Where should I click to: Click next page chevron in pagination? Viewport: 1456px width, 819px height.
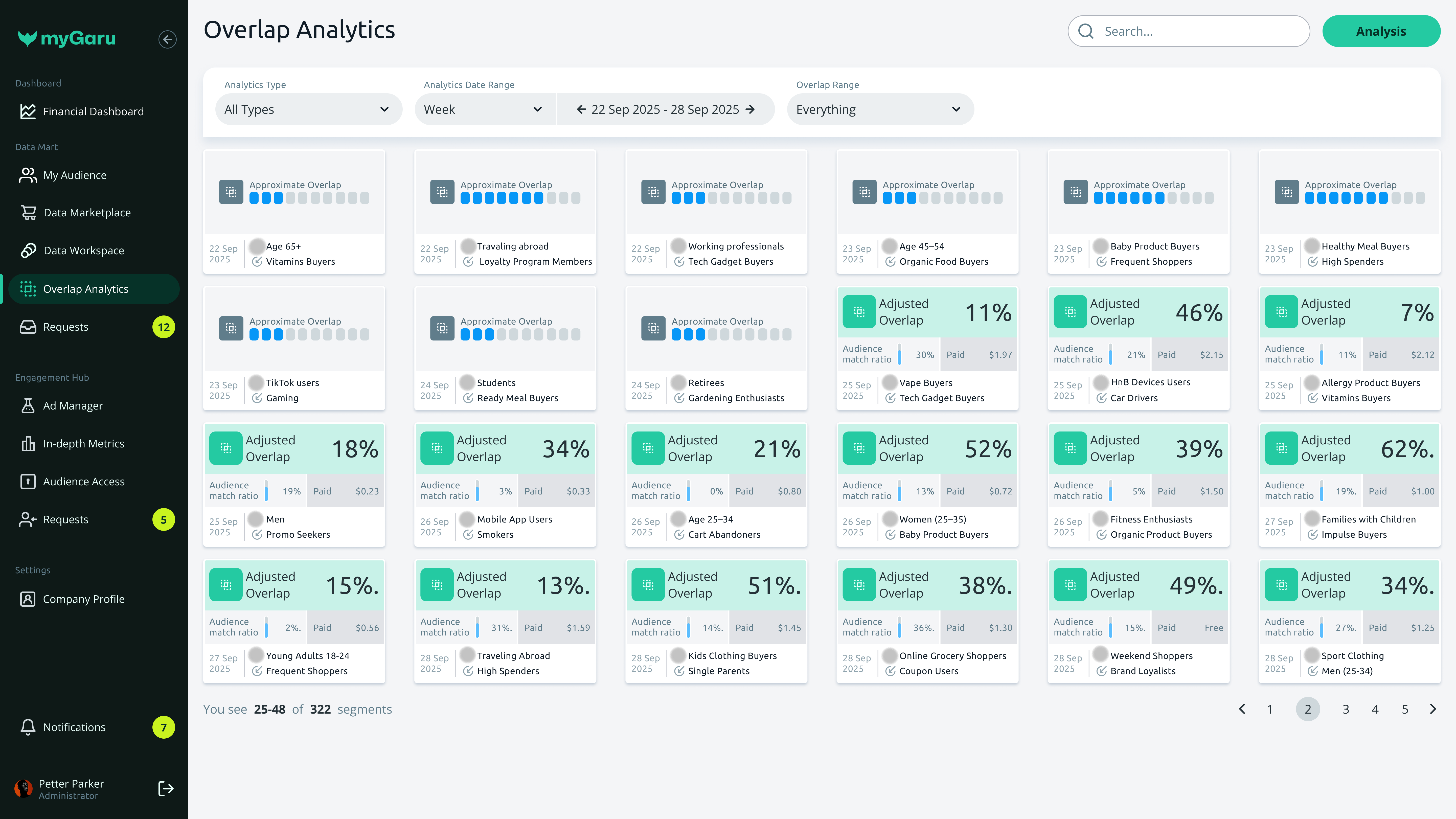(1432, 709)
